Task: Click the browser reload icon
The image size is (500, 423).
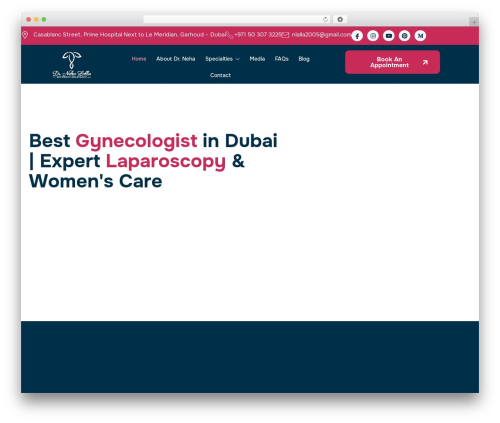Action: pyautogui.click(x=325, y=19)
